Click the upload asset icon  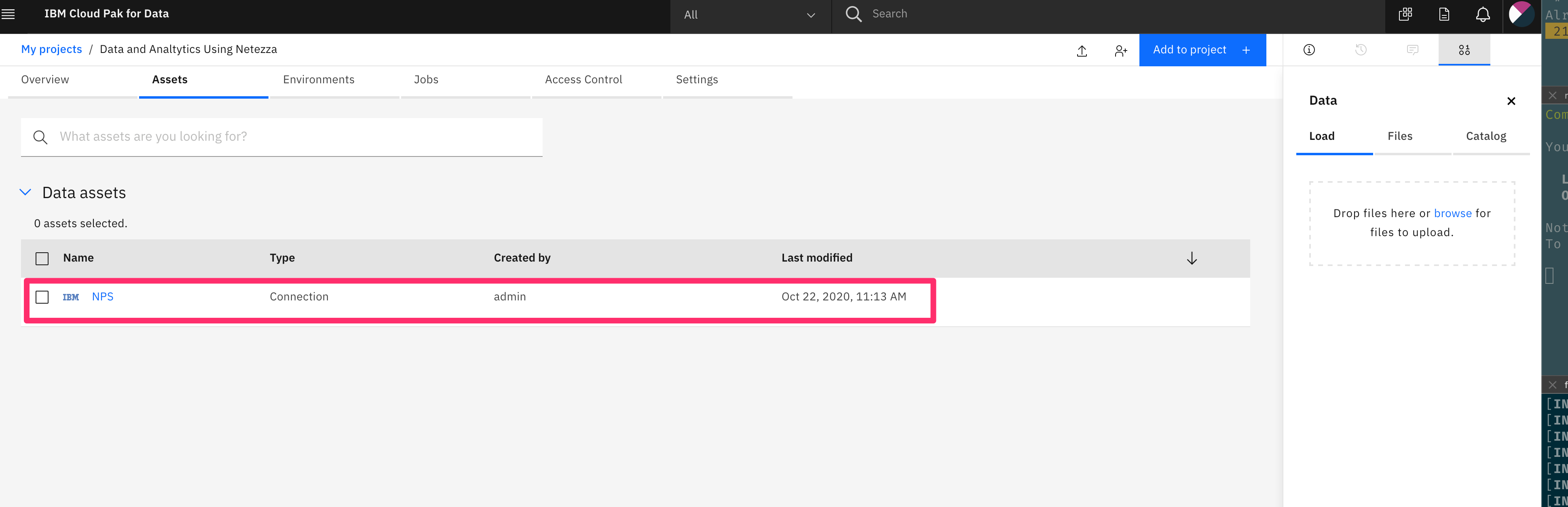(1082, 51)
